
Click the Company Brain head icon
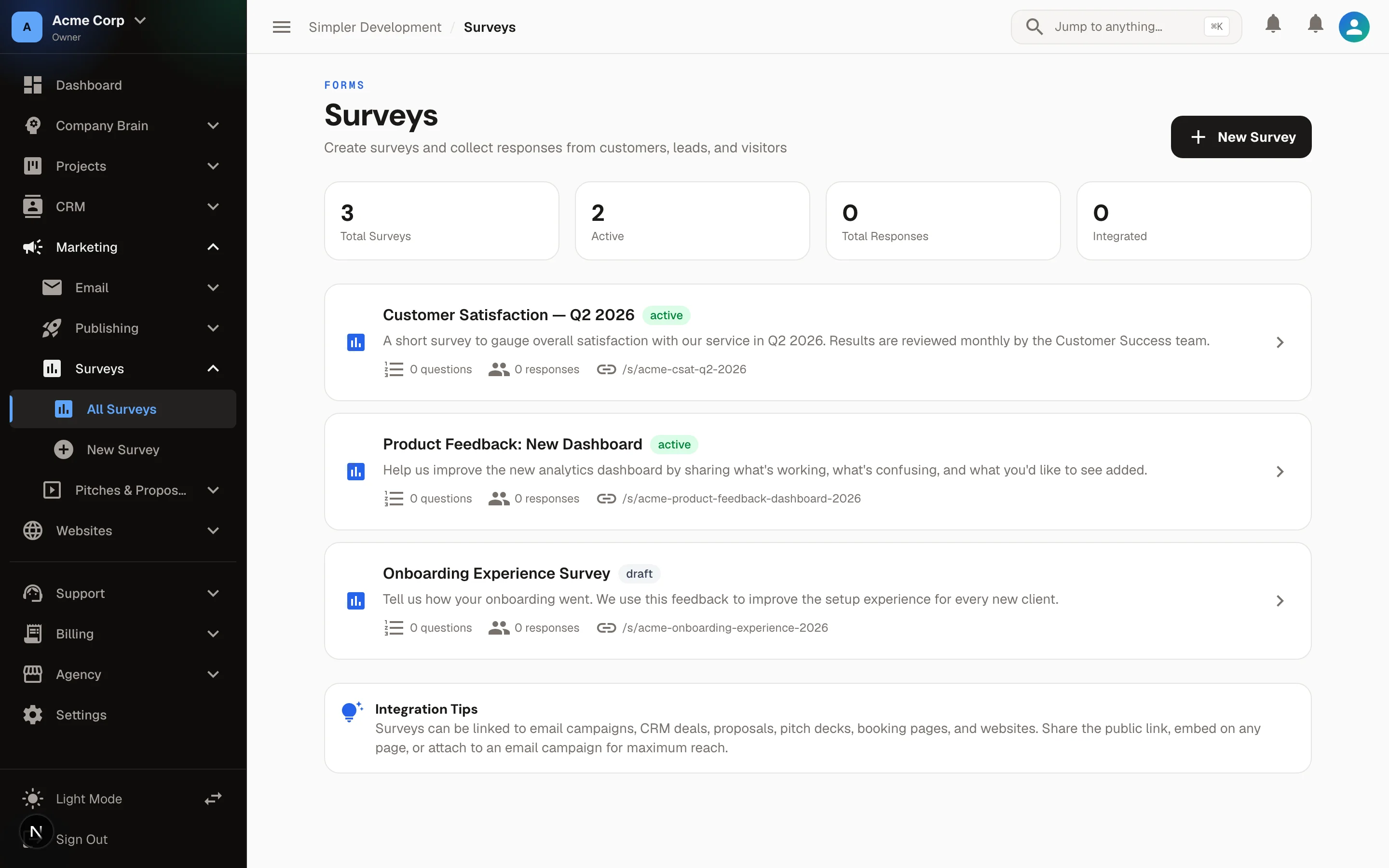33,125
